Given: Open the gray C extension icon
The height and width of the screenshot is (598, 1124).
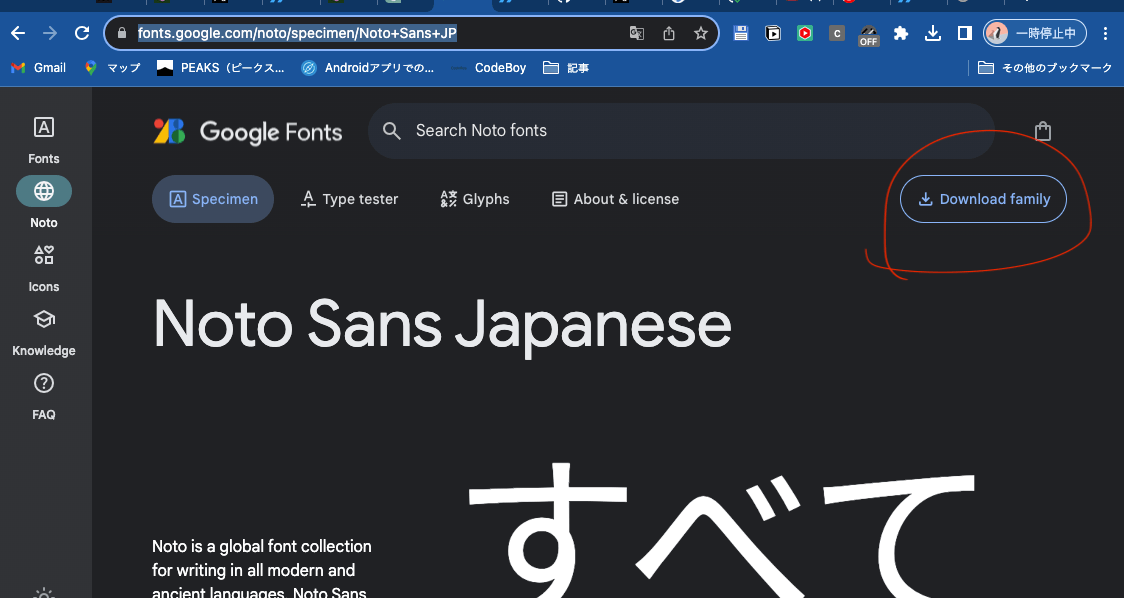Looking at the screenshot, I should click(x=837, y=33).
